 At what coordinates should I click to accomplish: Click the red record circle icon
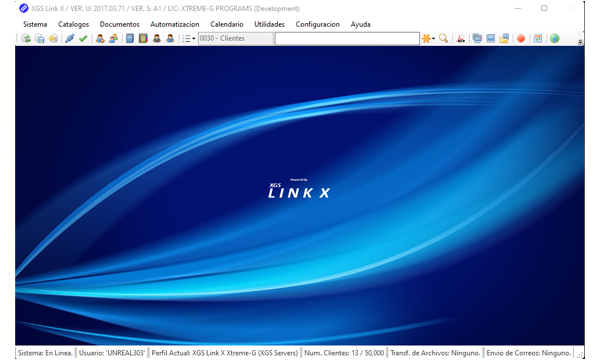click(521, 38)
